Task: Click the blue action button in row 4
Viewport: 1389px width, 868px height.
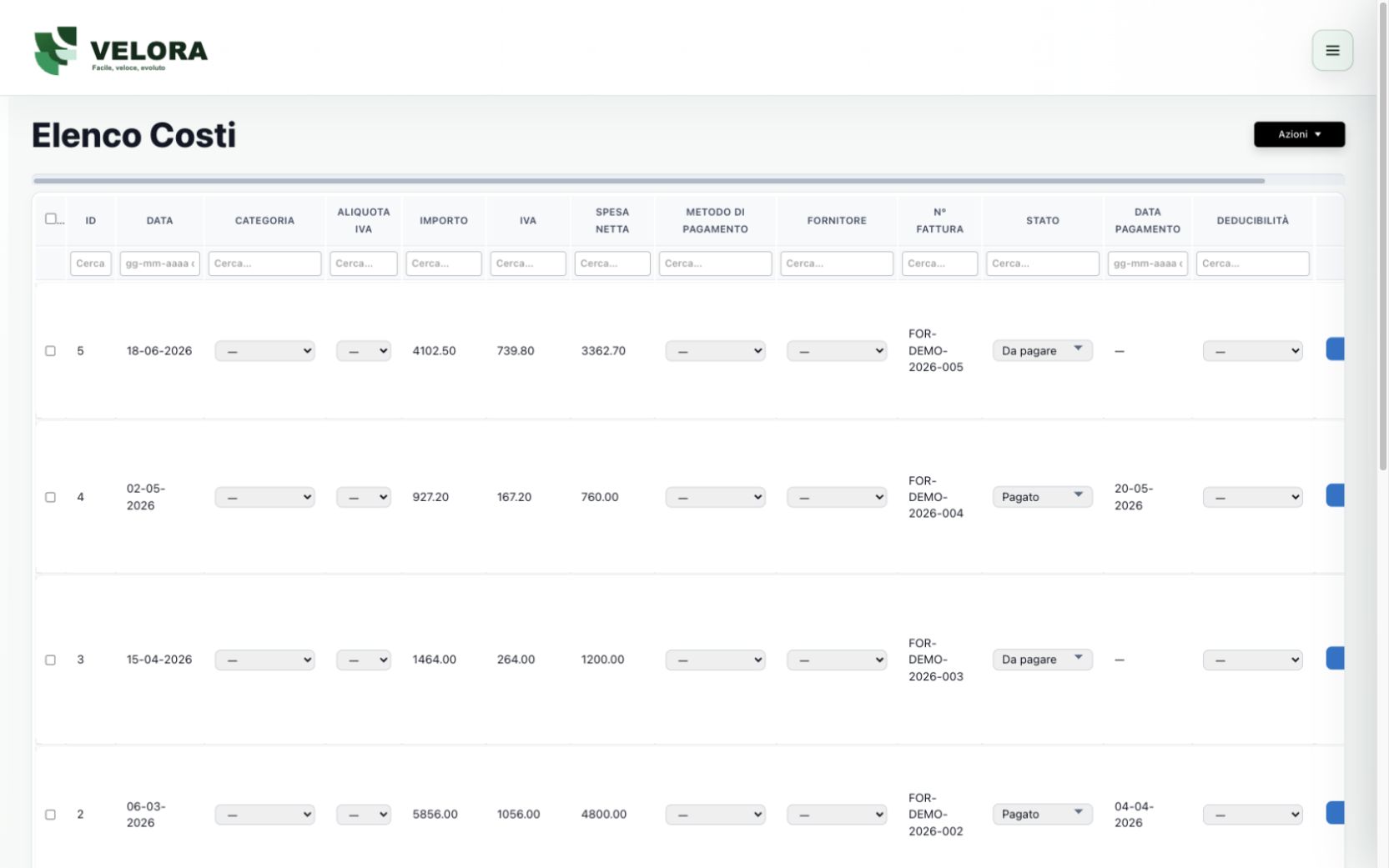Action: click(x=1335, y=495)
